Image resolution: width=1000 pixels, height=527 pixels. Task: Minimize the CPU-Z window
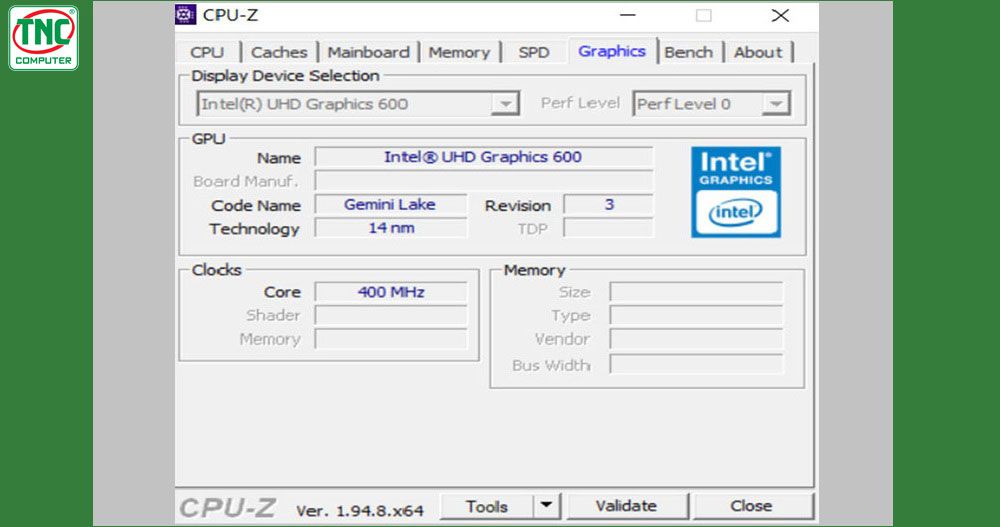point(628,15)
